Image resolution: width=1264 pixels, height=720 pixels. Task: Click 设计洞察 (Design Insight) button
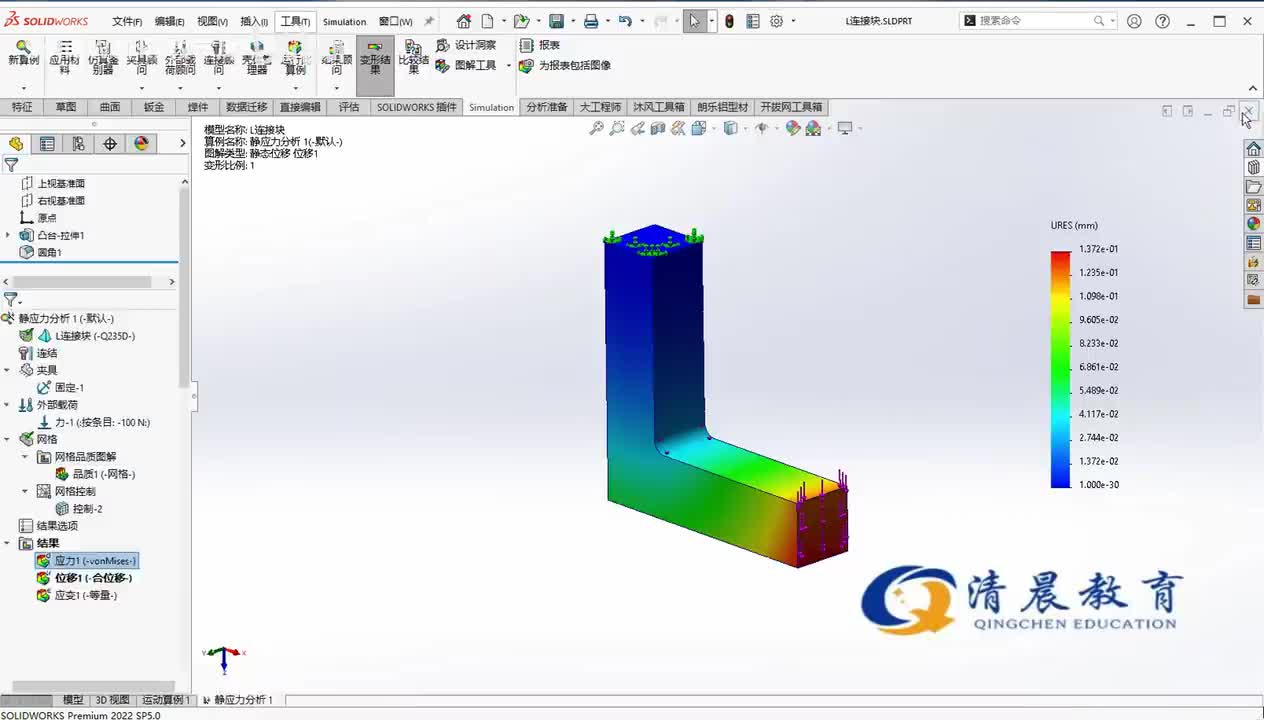pos(466,45)
